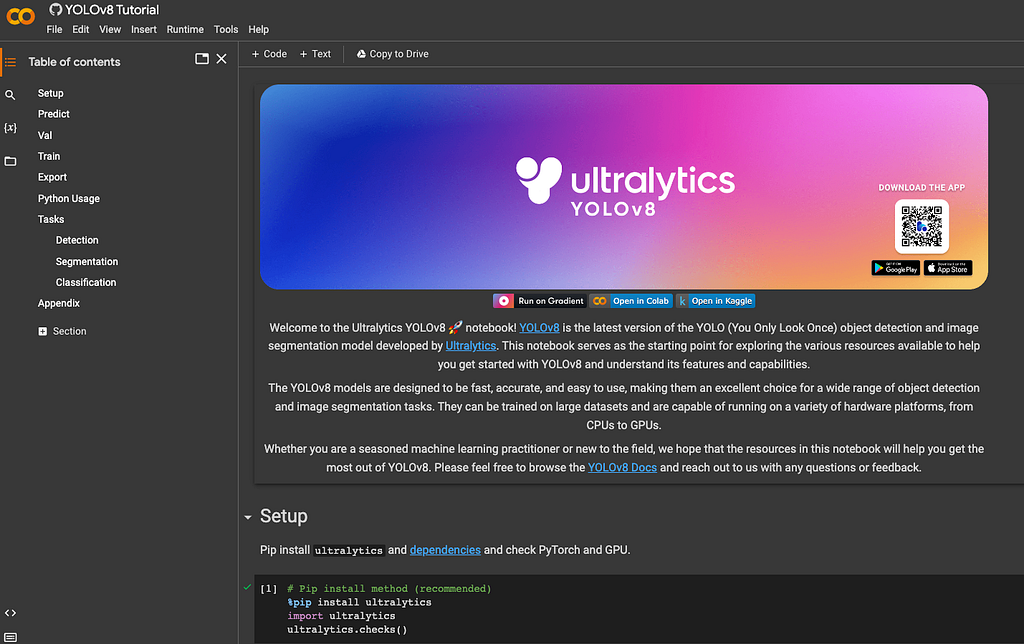Screen dimensions: 1024x644
Task: Collapse the Setup section arrow
Action: pyautogui.click(x=248, y=517)
